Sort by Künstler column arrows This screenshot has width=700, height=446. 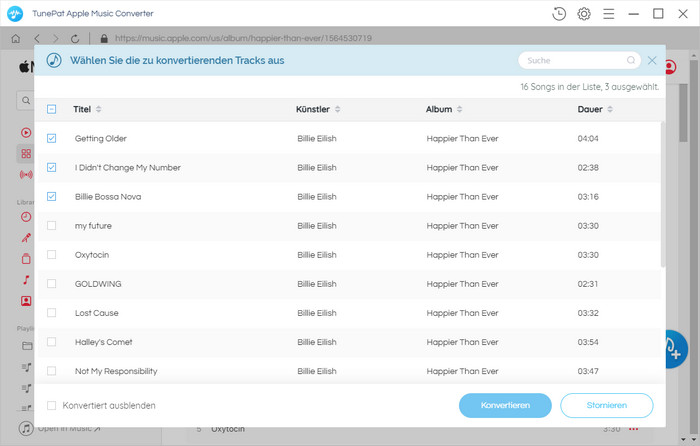pos(338,109)
